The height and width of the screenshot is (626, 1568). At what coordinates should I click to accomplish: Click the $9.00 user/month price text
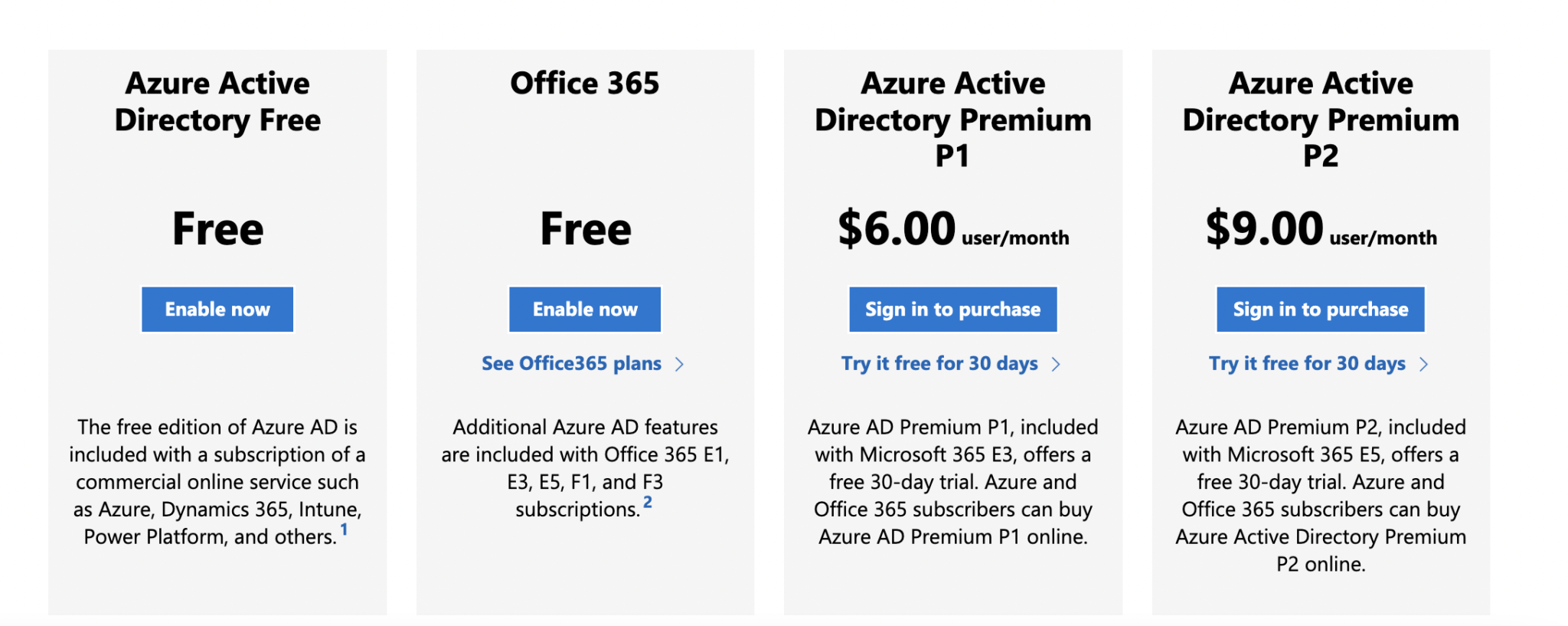[1319, 228]
